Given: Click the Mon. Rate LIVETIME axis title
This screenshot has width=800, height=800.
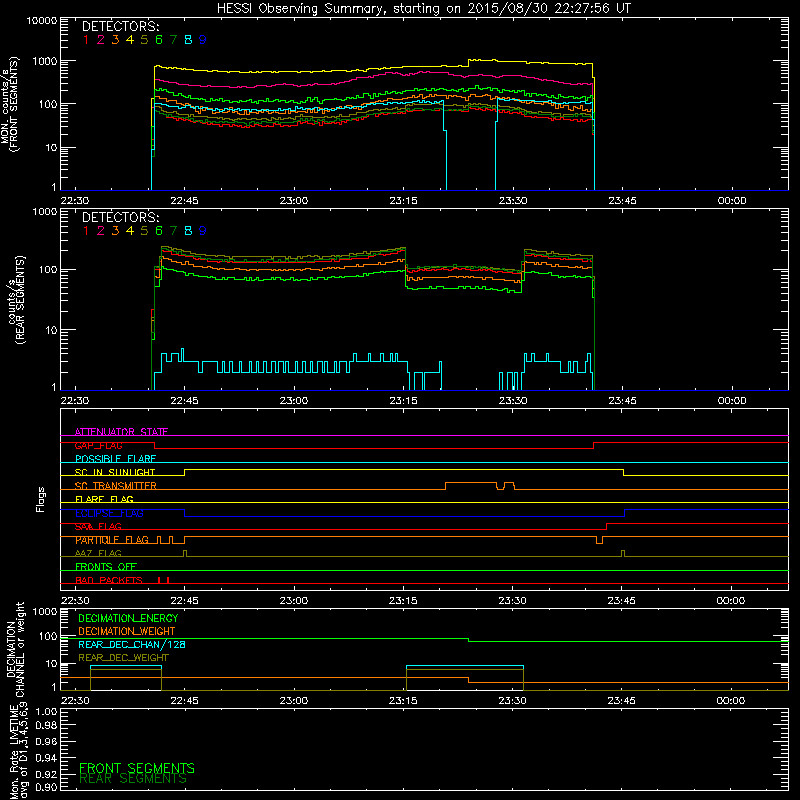Looking at the screenshot, I should coord(18,751).
